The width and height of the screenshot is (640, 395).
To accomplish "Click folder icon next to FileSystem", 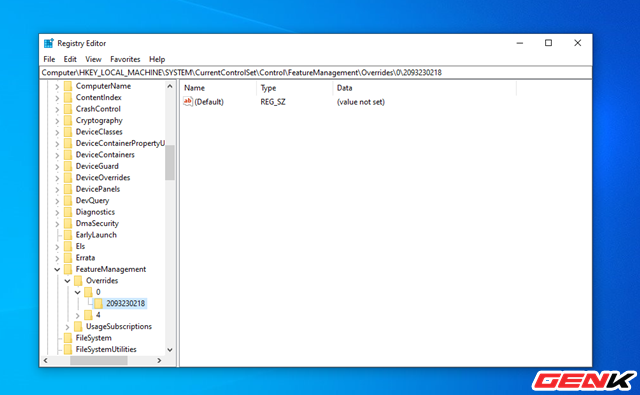I will (68, 337).
